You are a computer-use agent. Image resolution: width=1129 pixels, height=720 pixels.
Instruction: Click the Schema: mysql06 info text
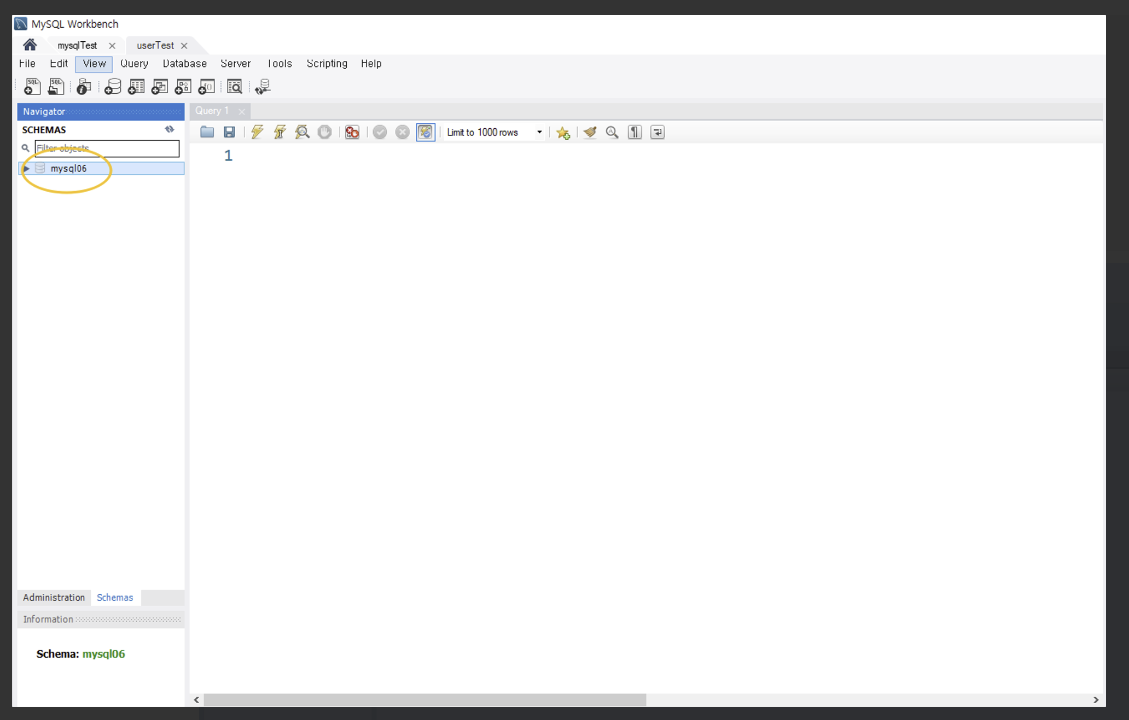[81, 654]
